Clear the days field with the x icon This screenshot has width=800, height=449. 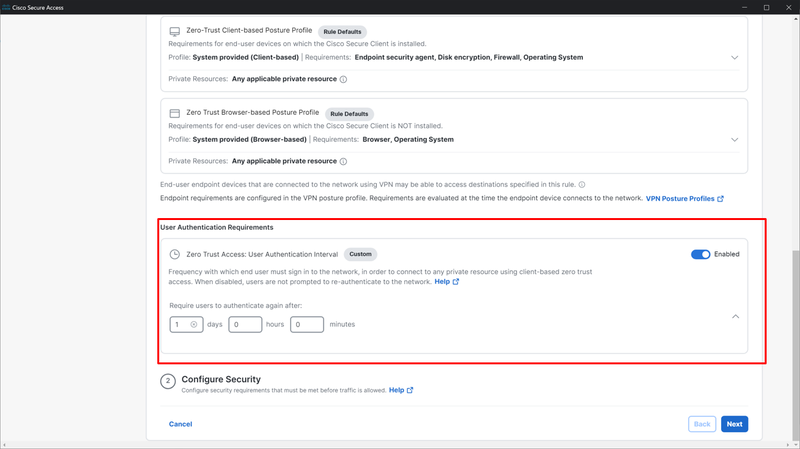pos(194,325)
